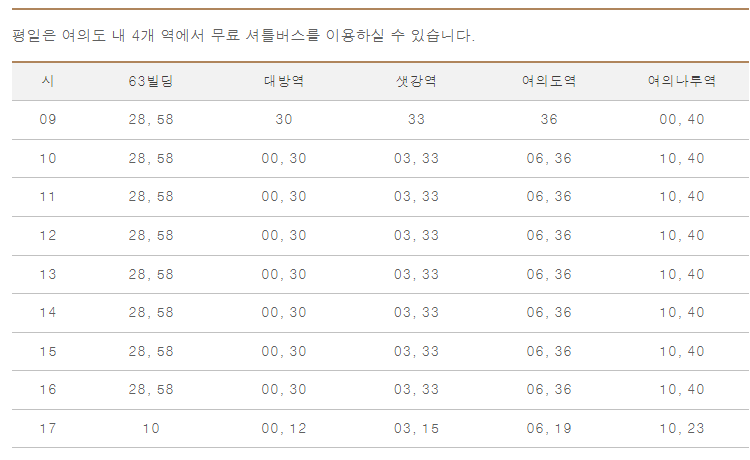
Task: Select 여의도역 times '06, 36' in 16 row
Action: [x=549, y=390]
